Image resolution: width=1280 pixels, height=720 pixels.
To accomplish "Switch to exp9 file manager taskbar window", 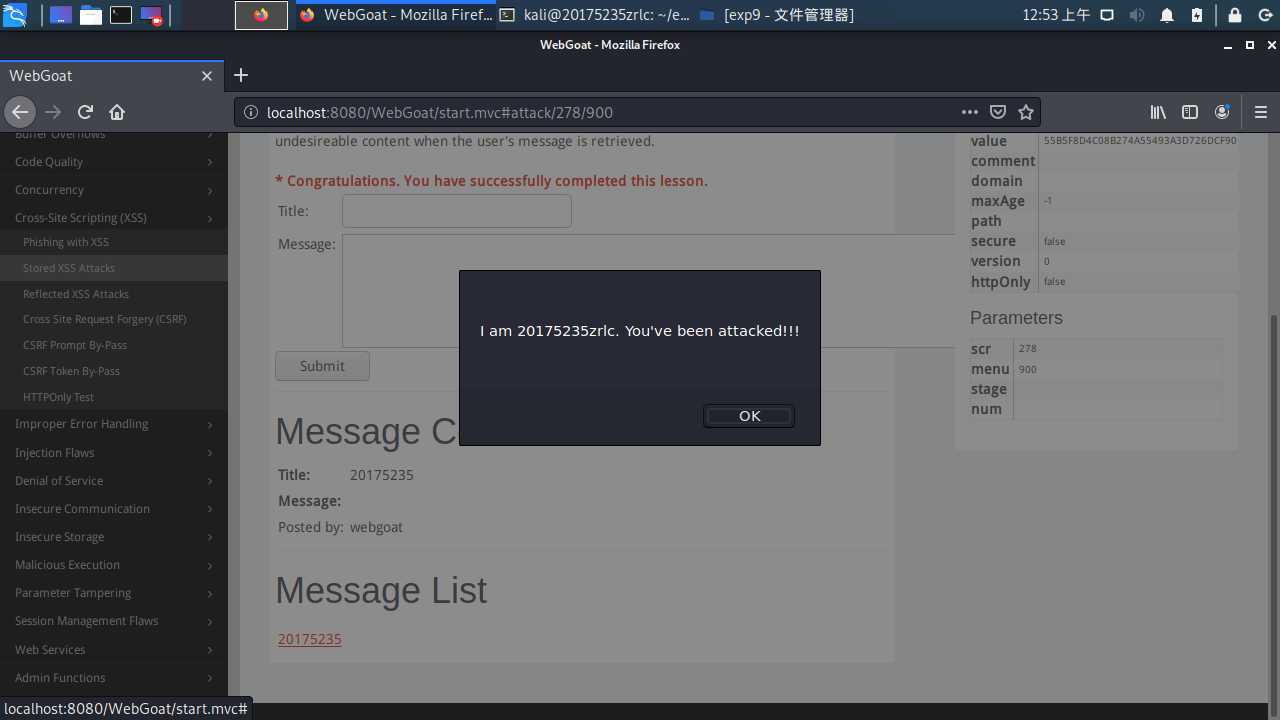I will tap(776, 15).
